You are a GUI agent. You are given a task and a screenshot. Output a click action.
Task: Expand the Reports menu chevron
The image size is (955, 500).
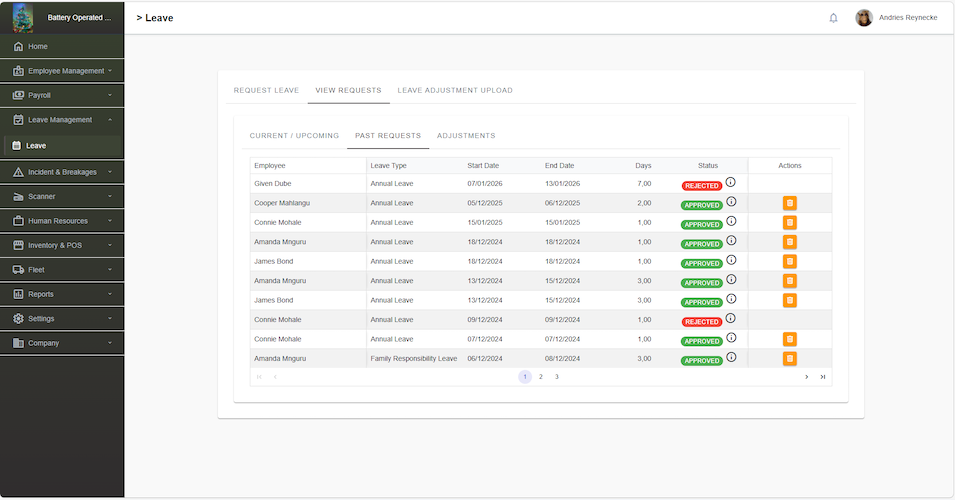click(x=110, y=294)
